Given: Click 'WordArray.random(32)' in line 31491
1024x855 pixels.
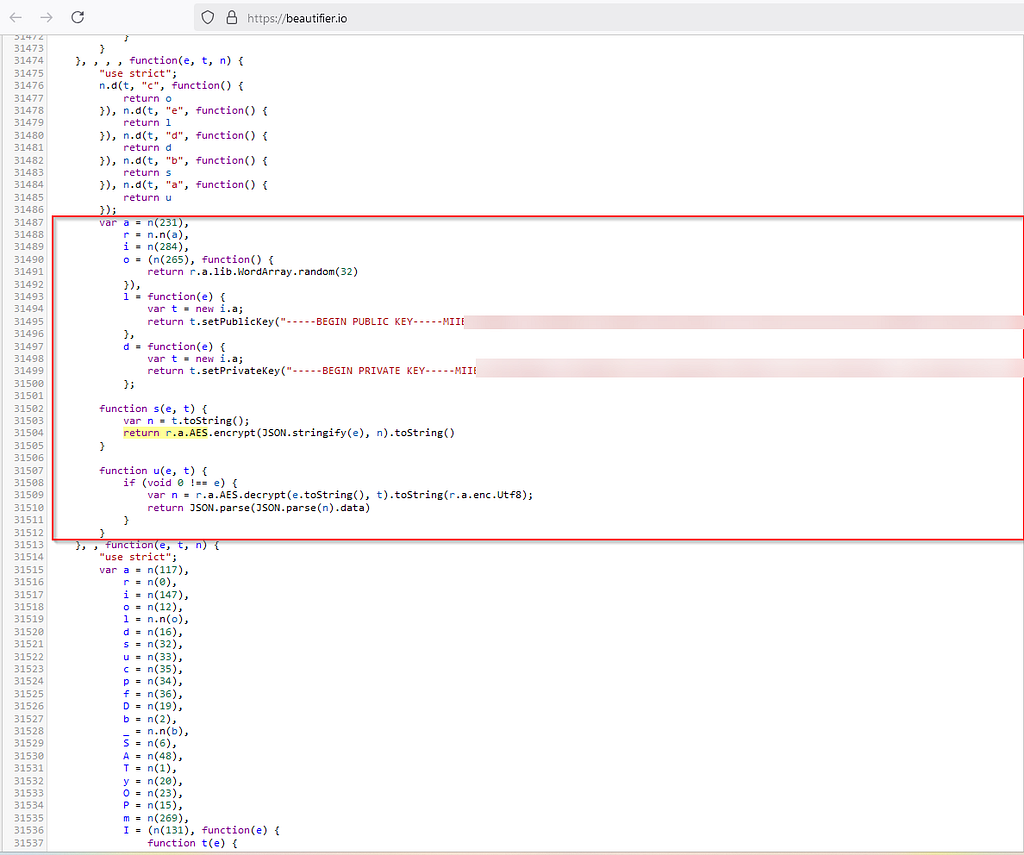Looking at the screenshot, I should [298, 272].
